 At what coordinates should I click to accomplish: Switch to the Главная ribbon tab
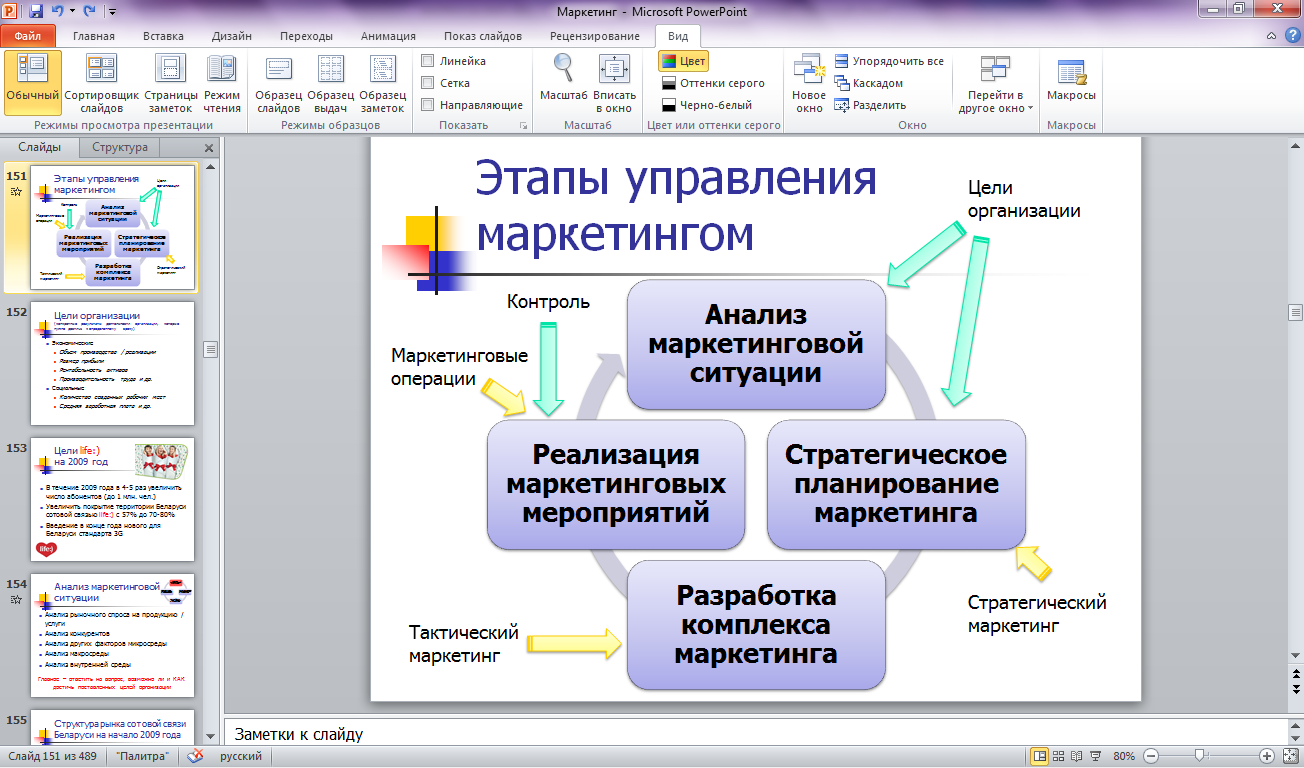[94, 36]
